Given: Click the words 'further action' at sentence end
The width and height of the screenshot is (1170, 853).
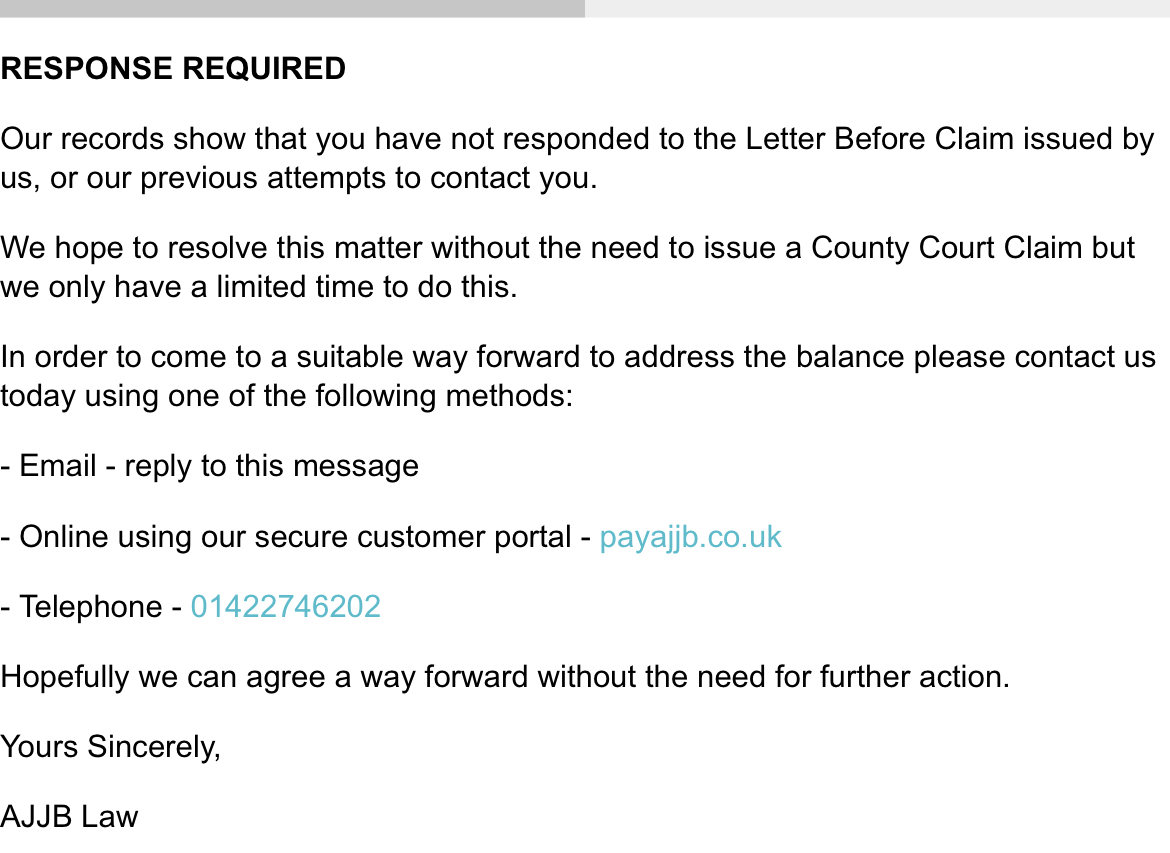Looking at the screenshot, I should pyautogui.click(x=914, y=677).
